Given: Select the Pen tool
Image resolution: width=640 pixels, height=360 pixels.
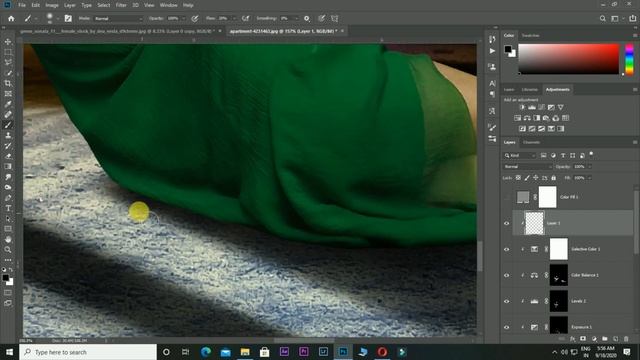Looking at the screenshot, I should point(8,198).
